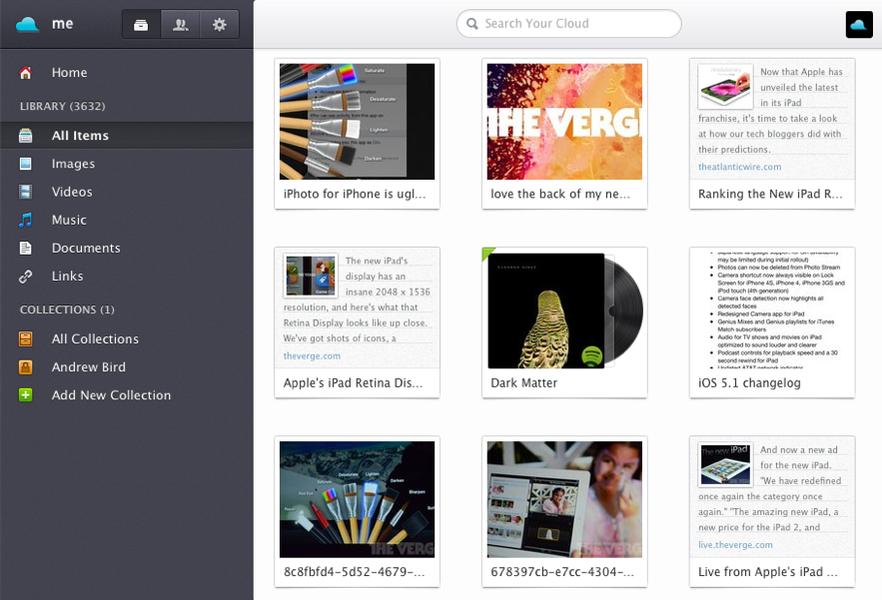882x600 pixels.
Task: Open the 8c8fbfd4 brushes image thumbnail
Action: [357, 499]
